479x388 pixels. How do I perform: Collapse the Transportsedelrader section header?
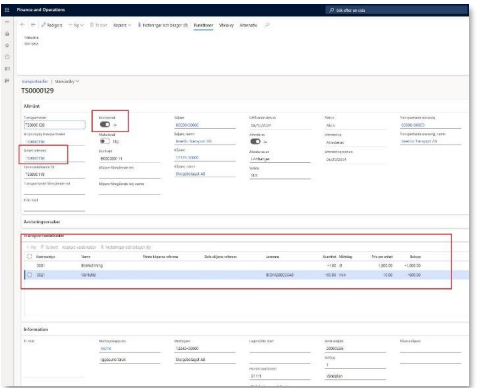click(44, 236)
